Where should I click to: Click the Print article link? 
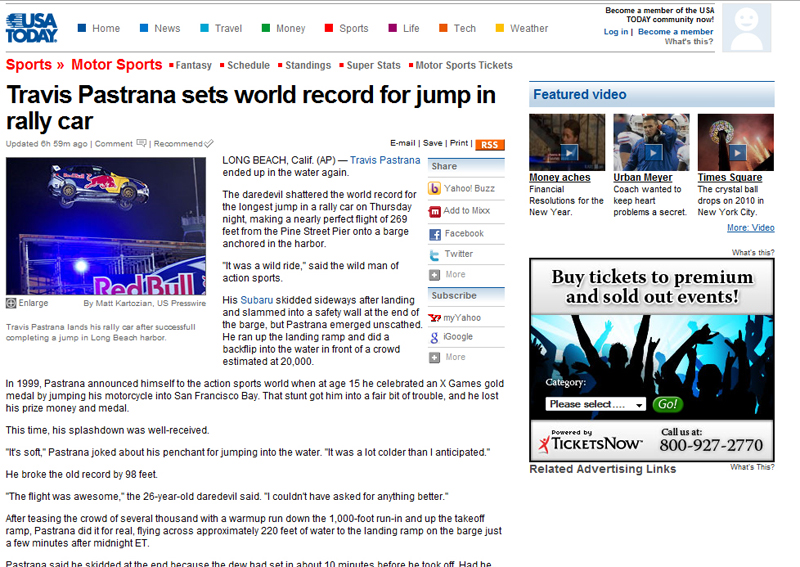[x=459, y=143]
